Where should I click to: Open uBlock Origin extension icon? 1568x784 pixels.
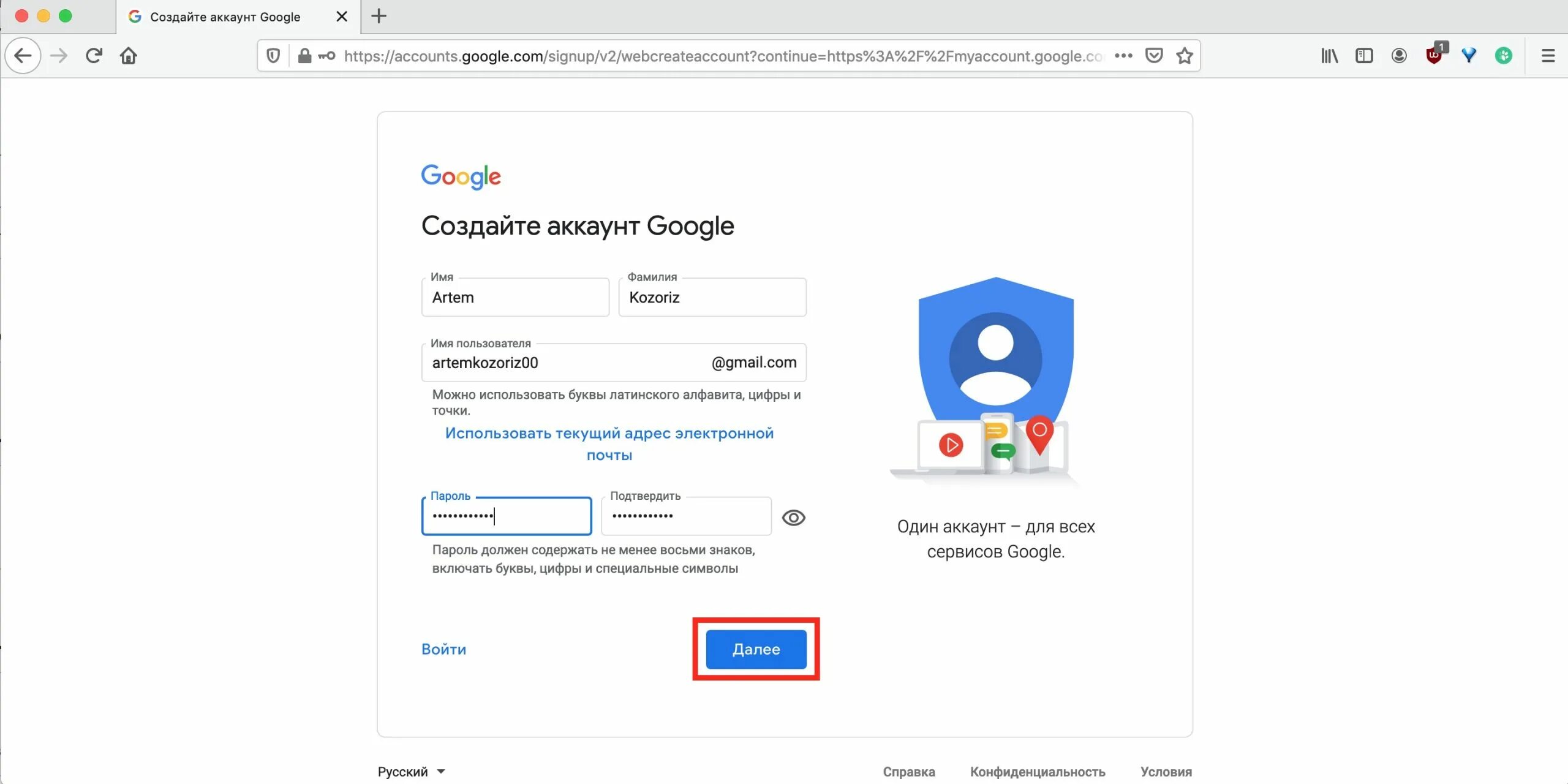click(x=1435, y=55)
